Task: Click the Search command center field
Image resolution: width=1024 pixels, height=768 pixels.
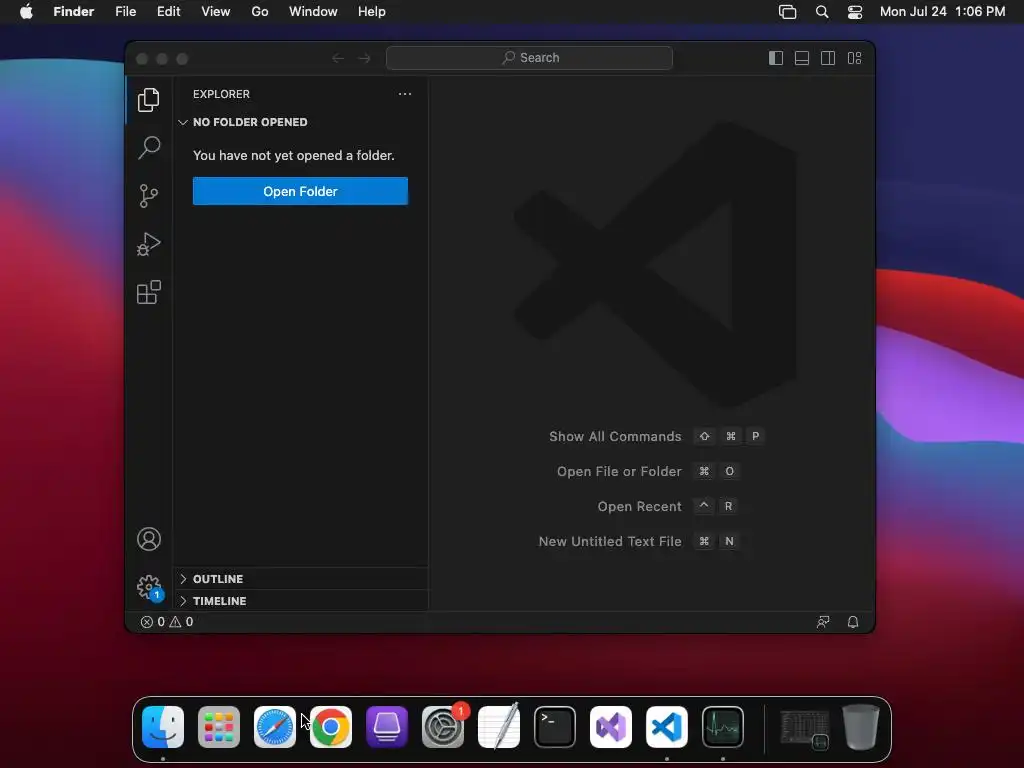Action: [529, 57]
